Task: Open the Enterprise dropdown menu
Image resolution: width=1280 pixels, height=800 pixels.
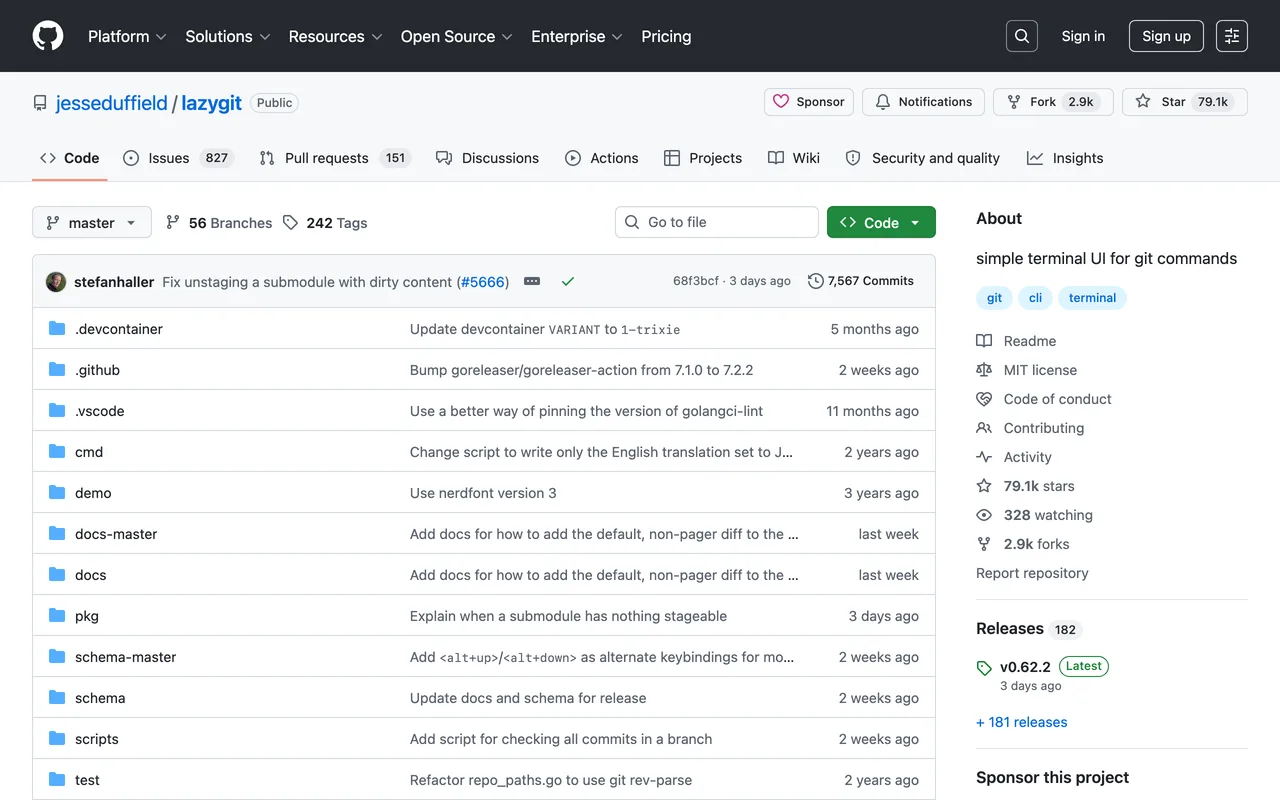Action: pyautogui.click(x=577, y=36)
